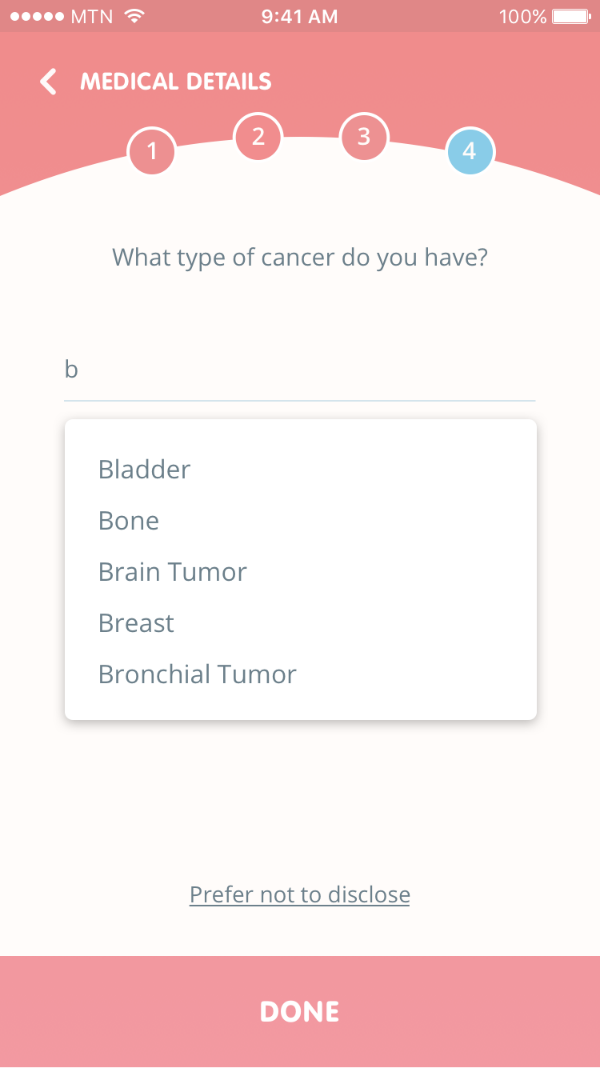600x1068 pixels.
Task: Go to step 3 circle
Action: (364, 137)
